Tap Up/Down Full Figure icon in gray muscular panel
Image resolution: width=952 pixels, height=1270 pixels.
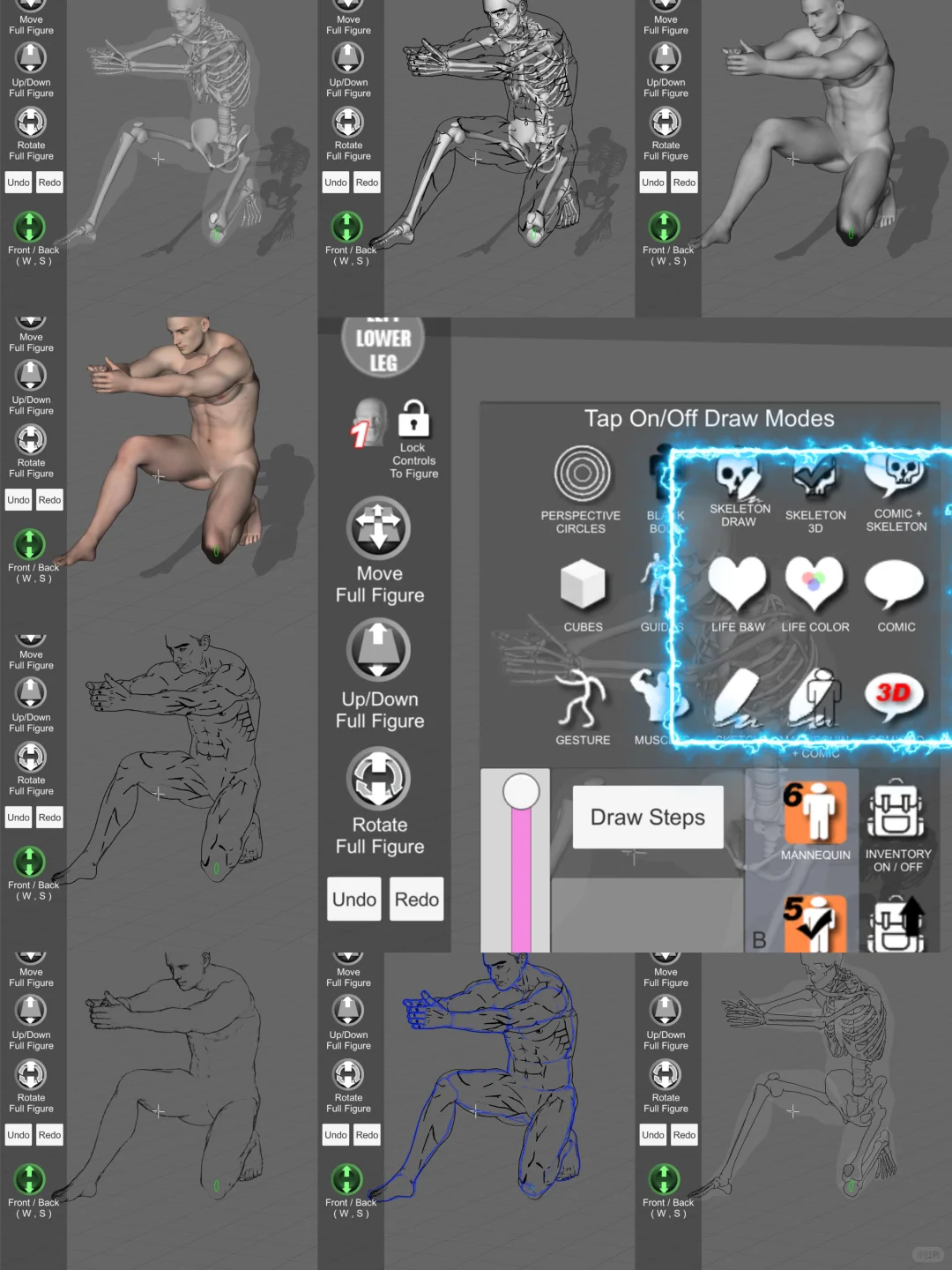point(665,57)
